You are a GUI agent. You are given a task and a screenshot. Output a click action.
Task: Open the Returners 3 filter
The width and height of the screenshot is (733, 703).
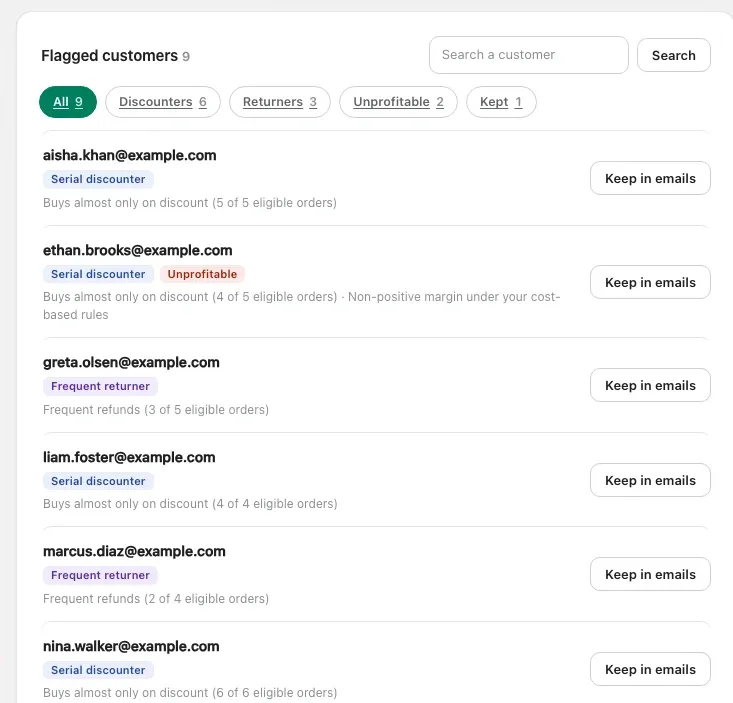click(280, 102)
